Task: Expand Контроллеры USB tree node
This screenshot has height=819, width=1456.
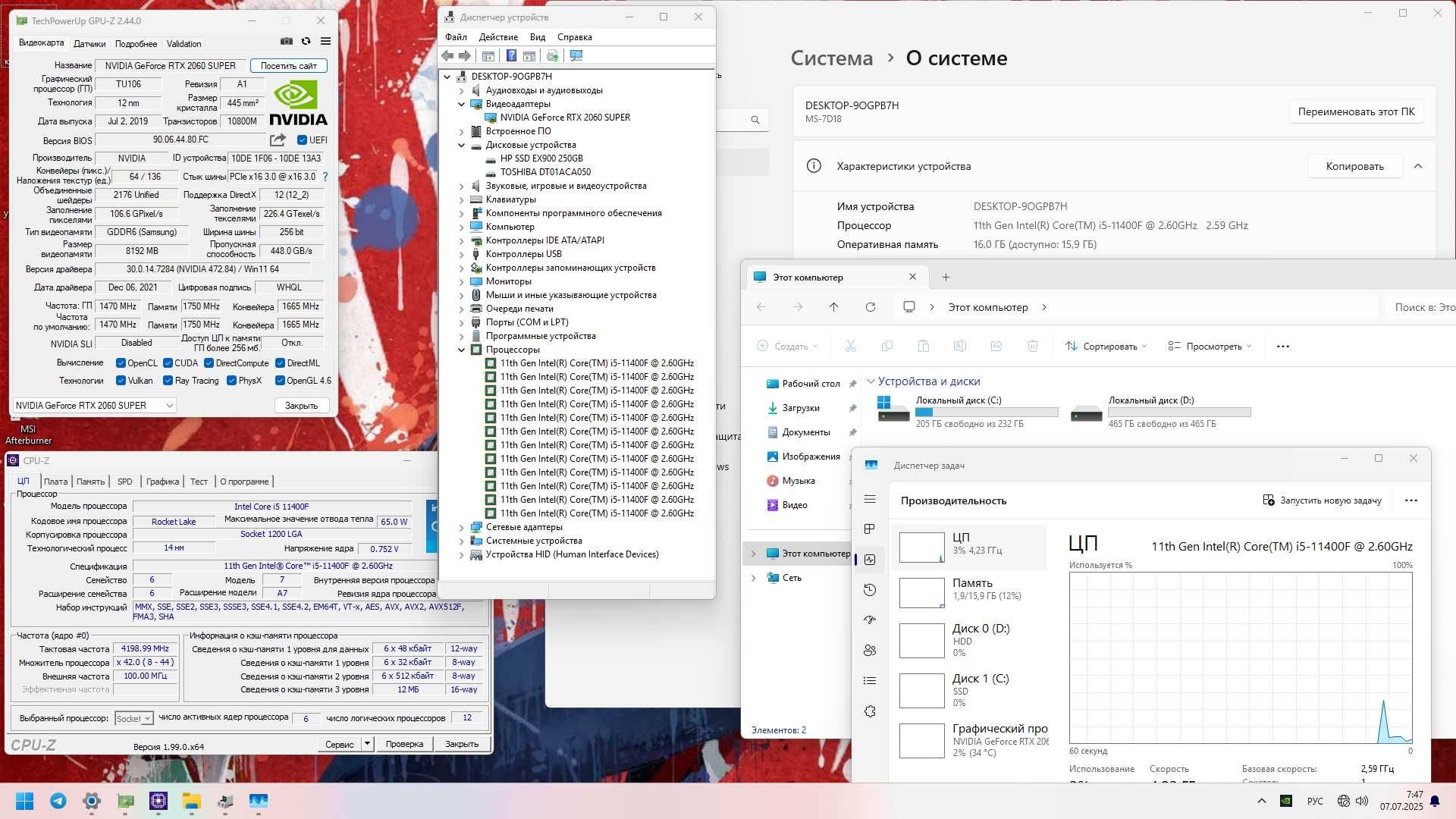Action: pyautogui.click(x=461, y=254)
